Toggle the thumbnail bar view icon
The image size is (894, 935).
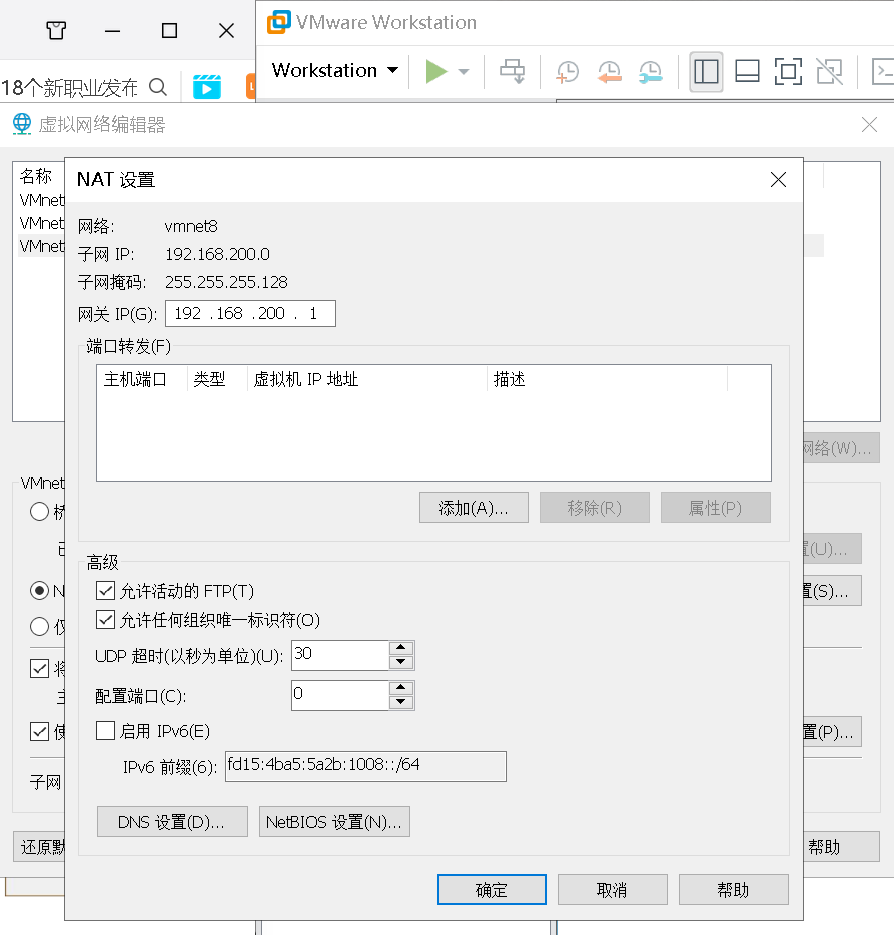pyautogui.click(x=747, y=72)
